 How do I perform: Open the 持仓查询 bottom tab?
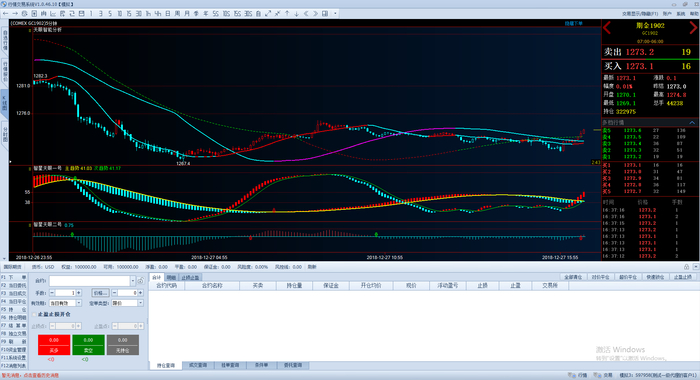click(x=166, y=365)
